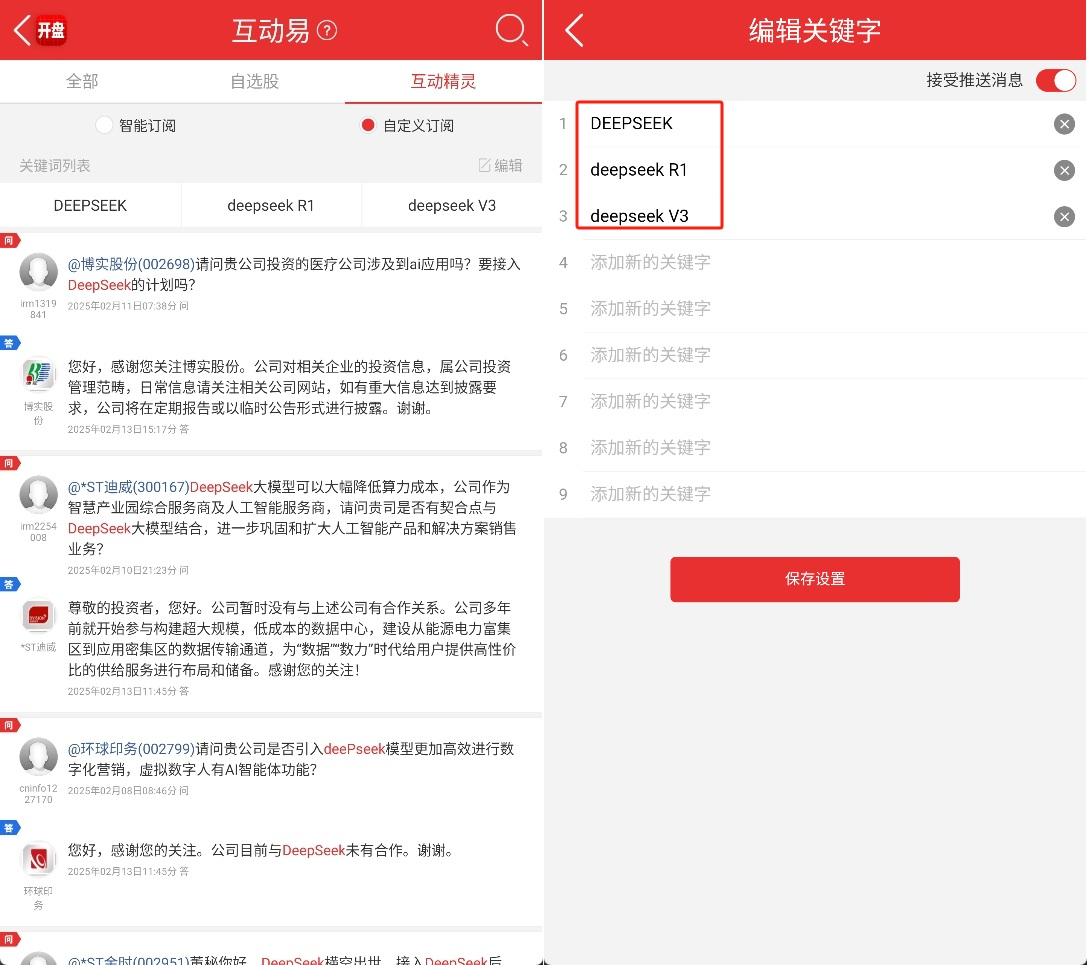The width and height of the screenshot is (1087, 965).
Task: Go back from the 互动易 screen
Action: click(22, 31)
